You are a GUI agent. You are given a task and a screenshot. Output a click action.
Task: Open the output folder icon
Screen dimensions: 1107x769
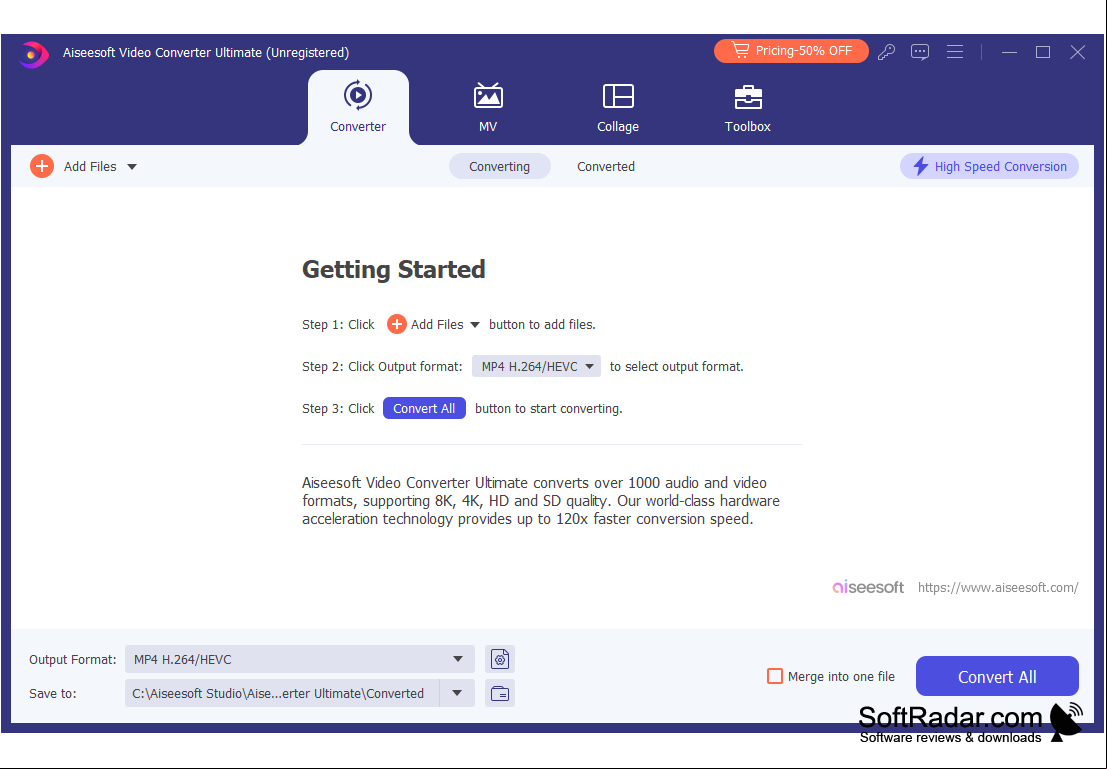coord(500,693)
